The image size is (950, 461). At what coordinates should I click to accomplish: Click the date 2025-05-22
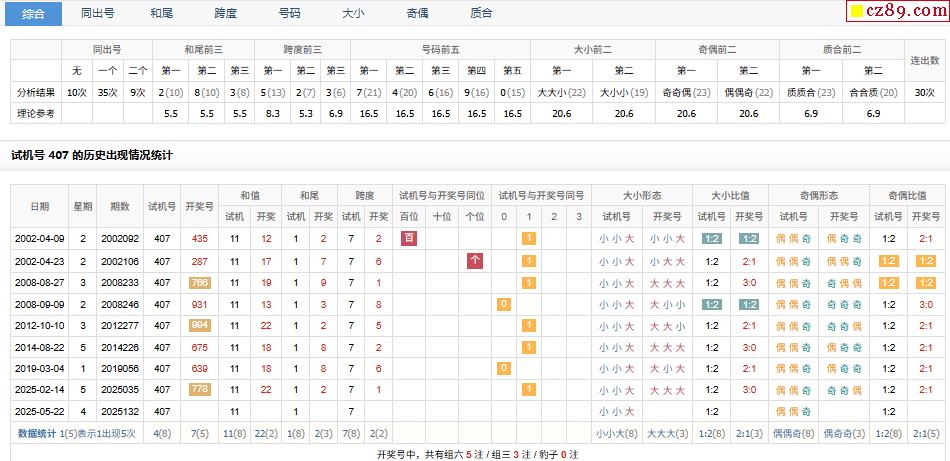[39, 412]
